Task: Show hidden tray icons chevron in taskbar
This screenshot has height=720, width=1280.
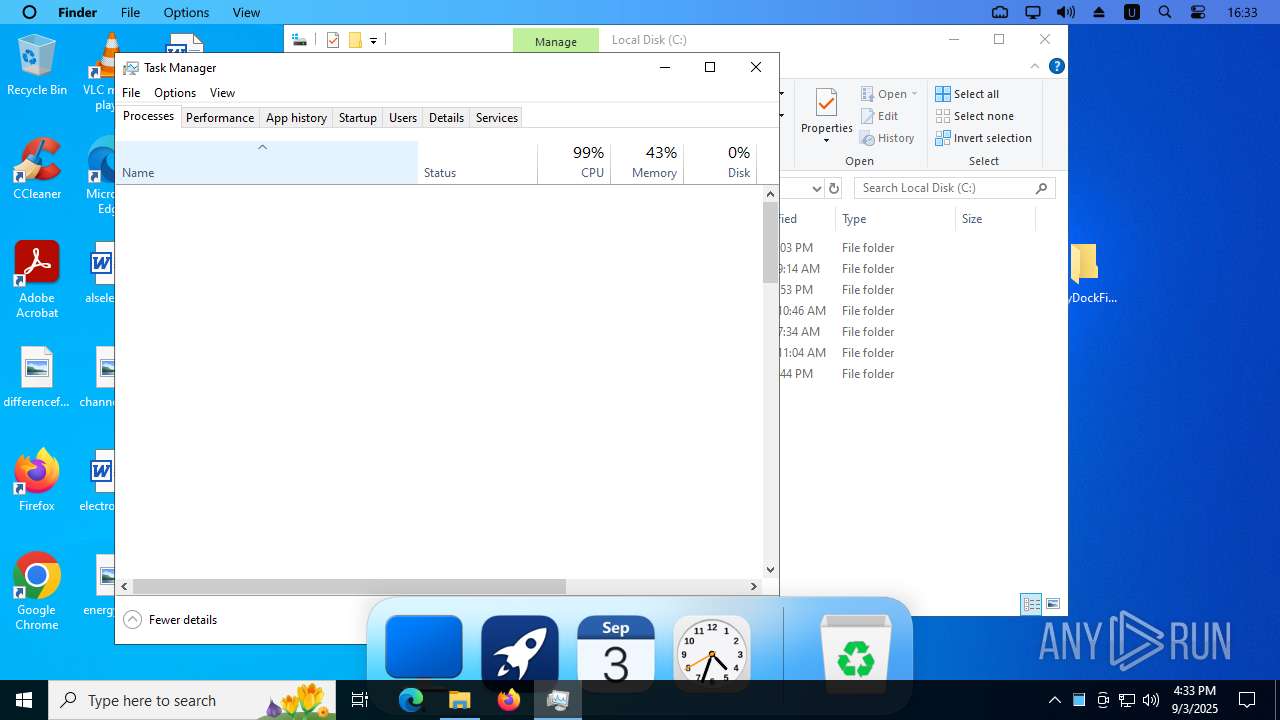Action: pos(1054,700)
